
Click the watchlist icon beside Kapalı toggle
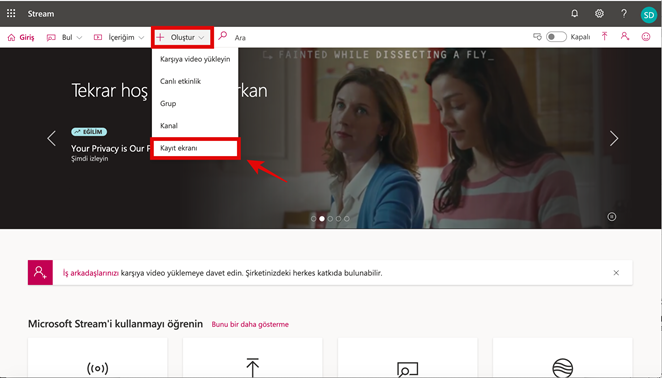pyautogui.click(x=537, y=37)
